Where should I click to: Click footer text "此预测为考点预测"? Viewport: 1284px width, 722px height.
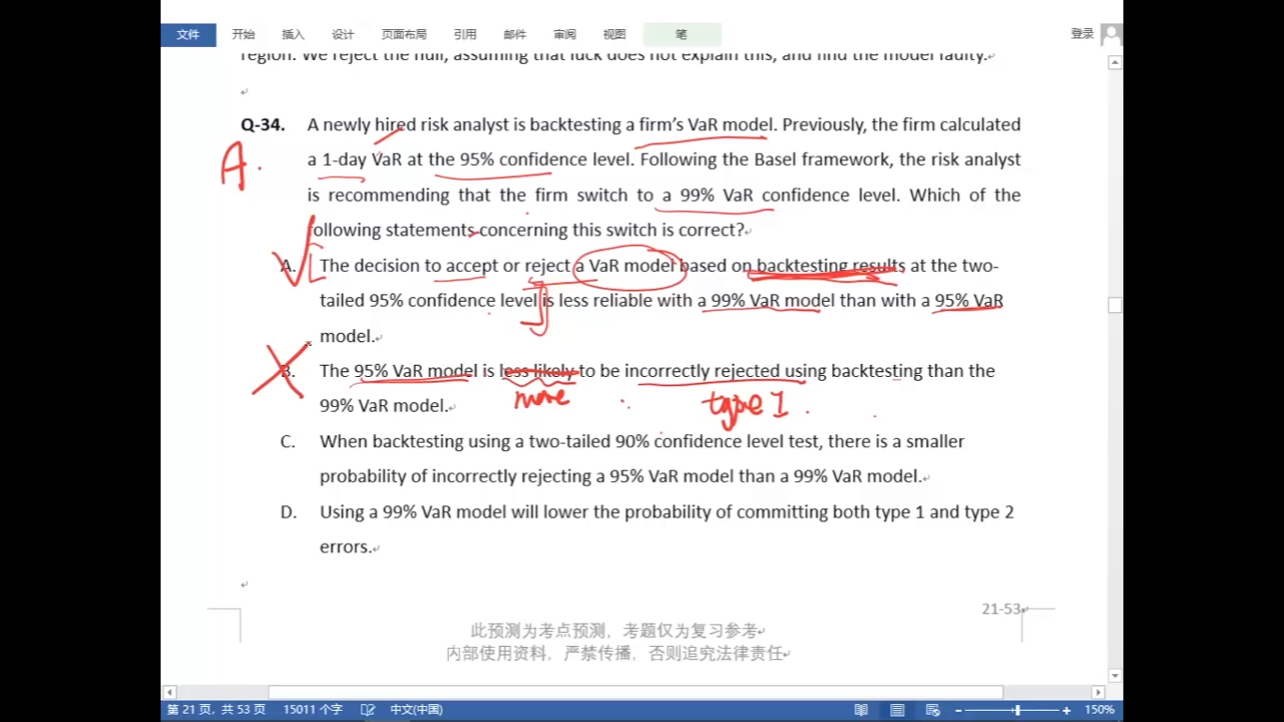click(x=538, y=631)
